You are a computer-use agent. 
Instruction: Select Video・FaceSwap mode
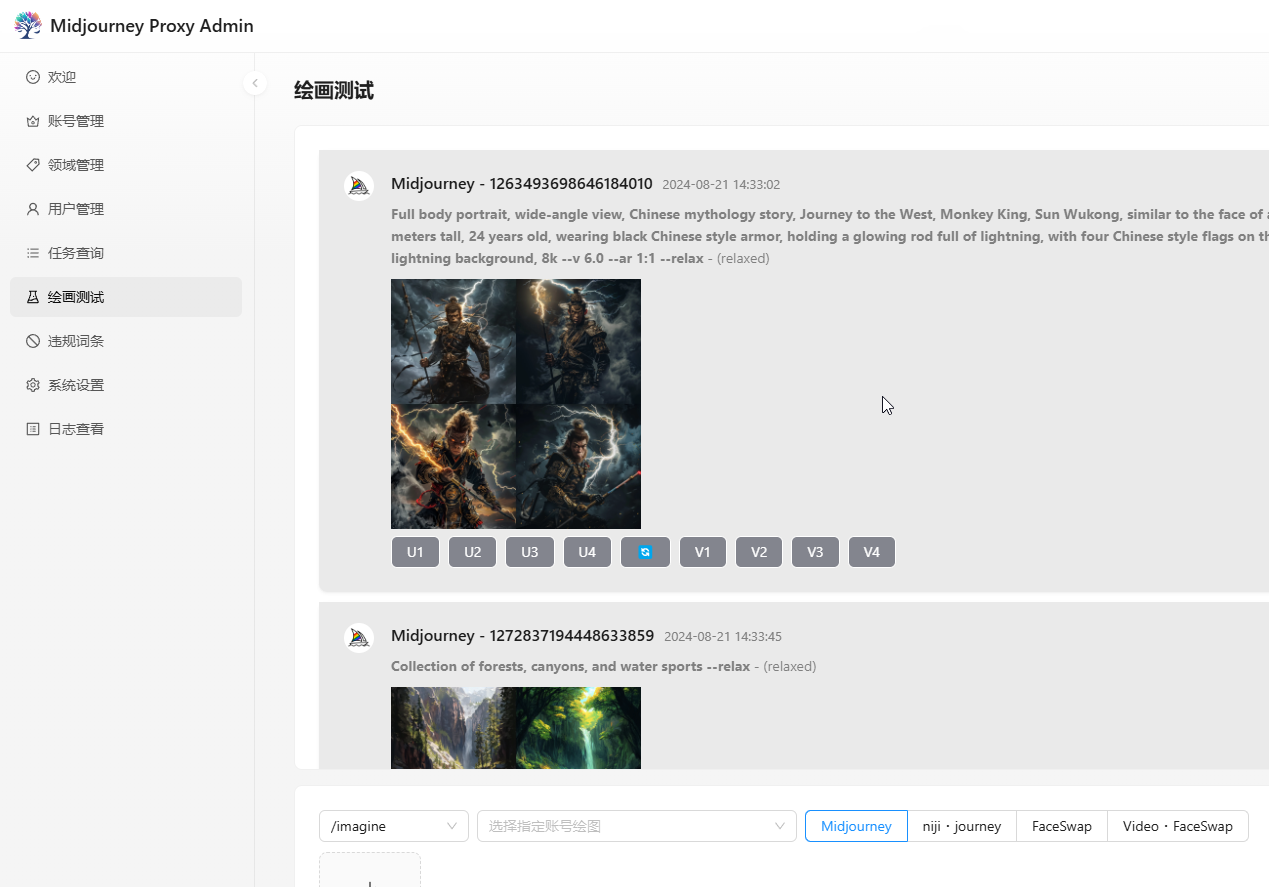point(1177,825)
